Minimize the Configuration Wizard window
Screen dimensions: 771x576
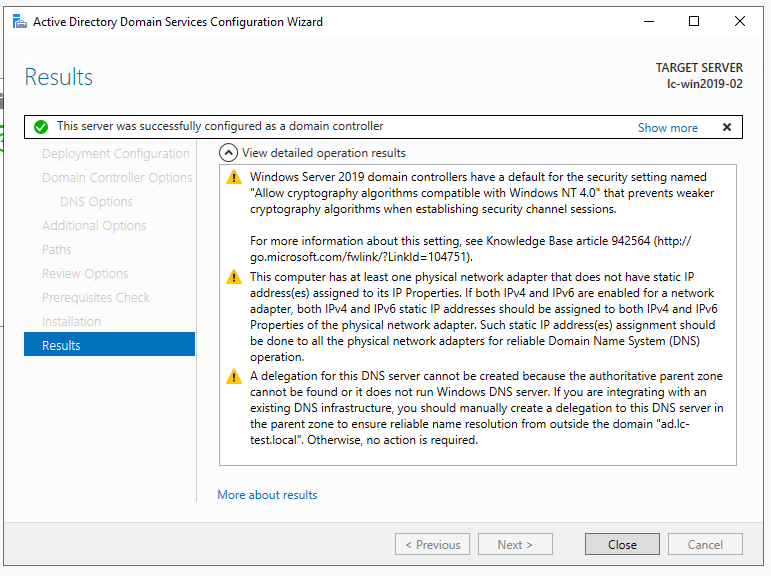(648, 21)
